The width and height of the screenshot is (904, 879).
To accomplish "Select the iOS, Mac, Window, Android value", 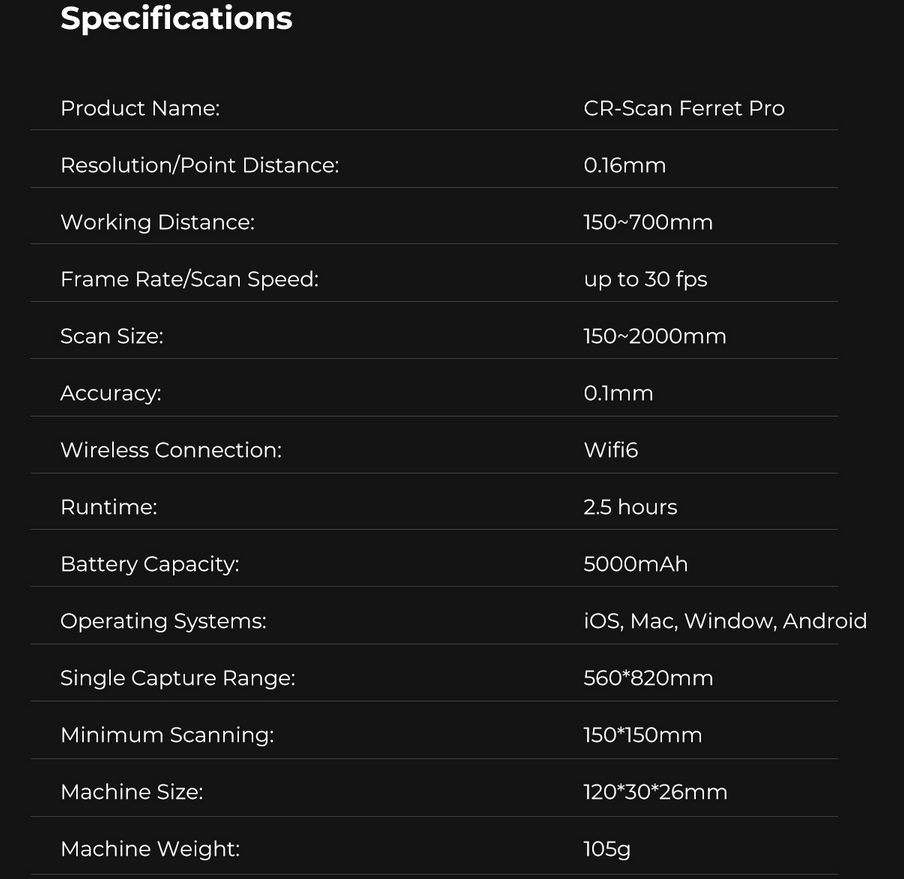I will pos(725,621).
